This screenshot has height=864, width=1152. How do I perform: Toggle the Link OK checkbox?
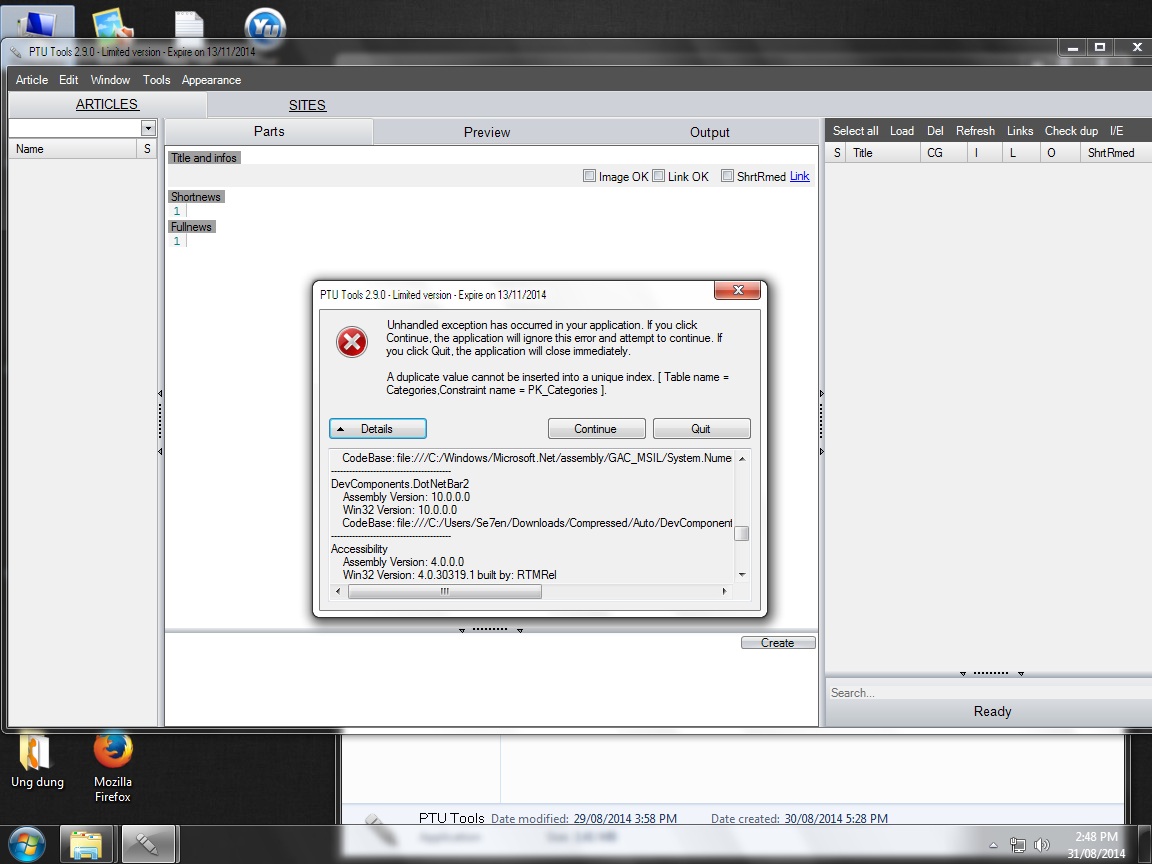[658, 176]
